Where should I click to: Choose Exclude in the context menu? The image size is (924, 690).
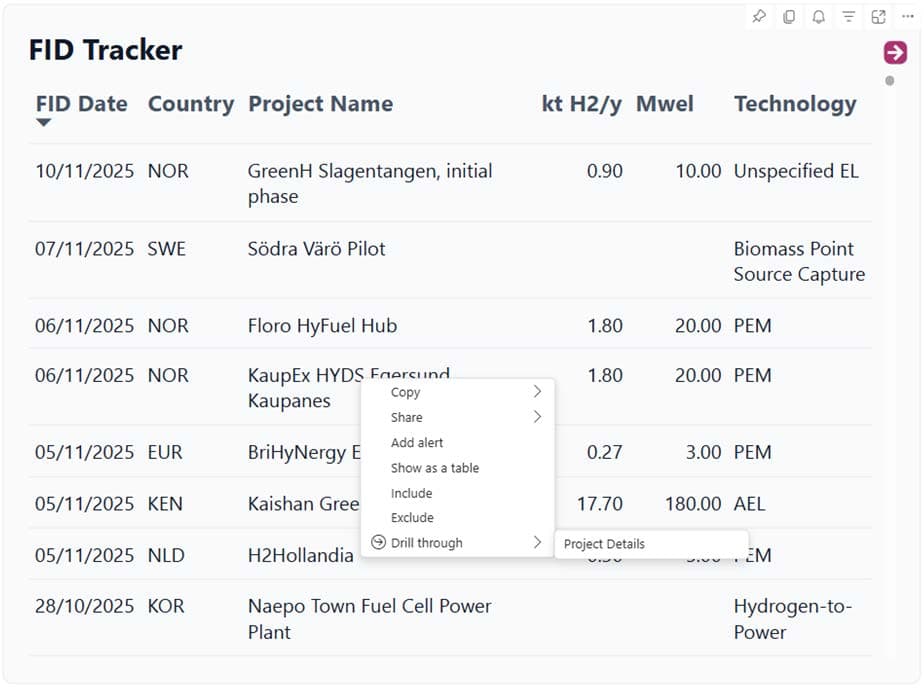point(412,518)
